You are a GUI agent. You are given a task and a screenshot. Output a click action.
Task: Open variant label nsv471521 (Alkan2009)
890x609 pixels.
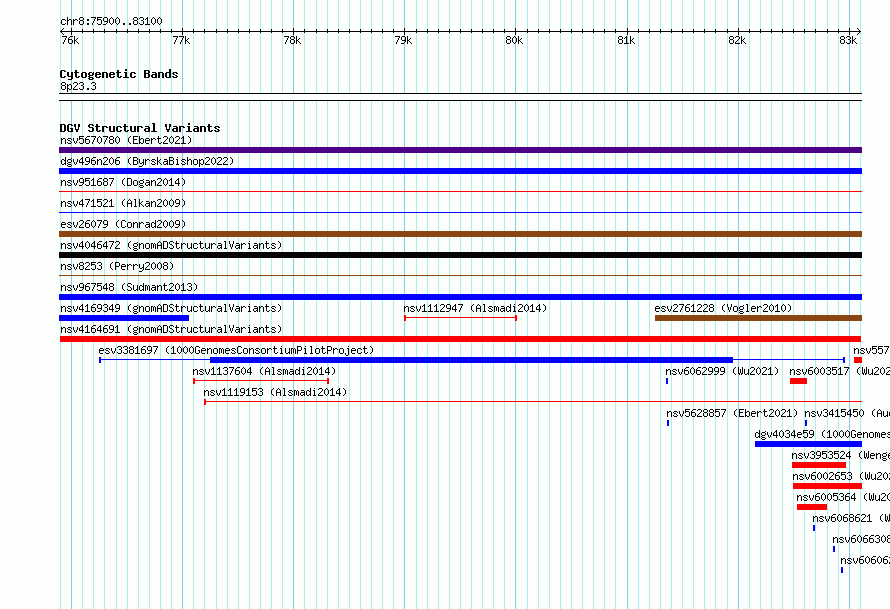pos(123,203)
